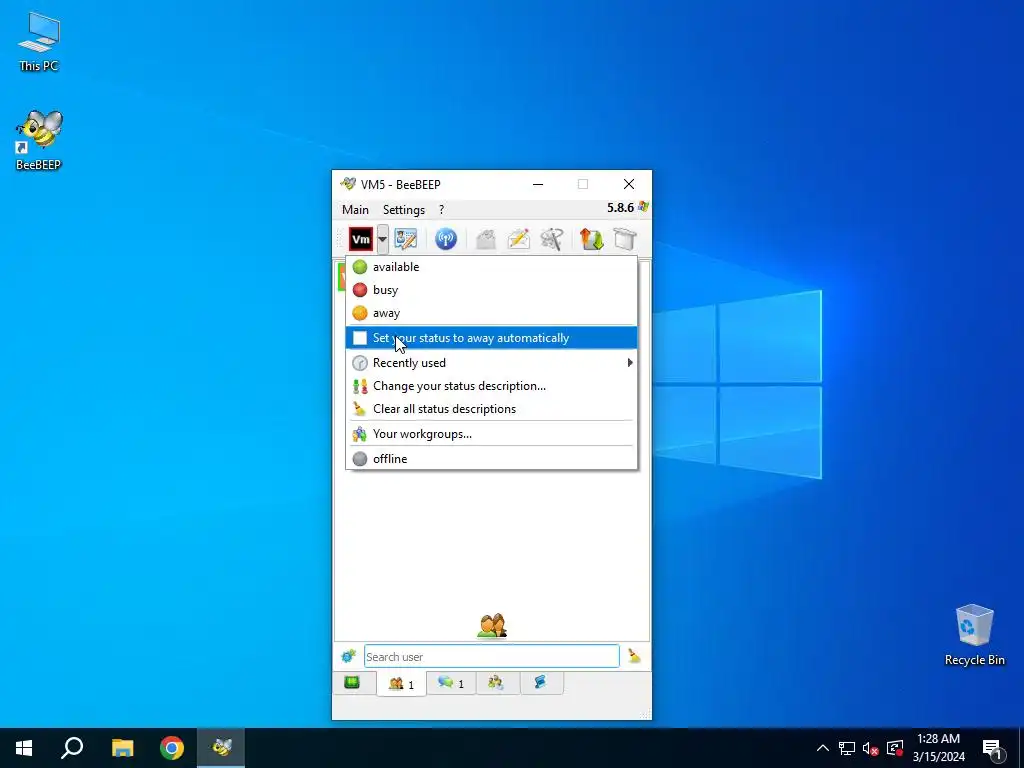Open Your workgroups... entry
The image size is (1024, 768).
point(491,434)
